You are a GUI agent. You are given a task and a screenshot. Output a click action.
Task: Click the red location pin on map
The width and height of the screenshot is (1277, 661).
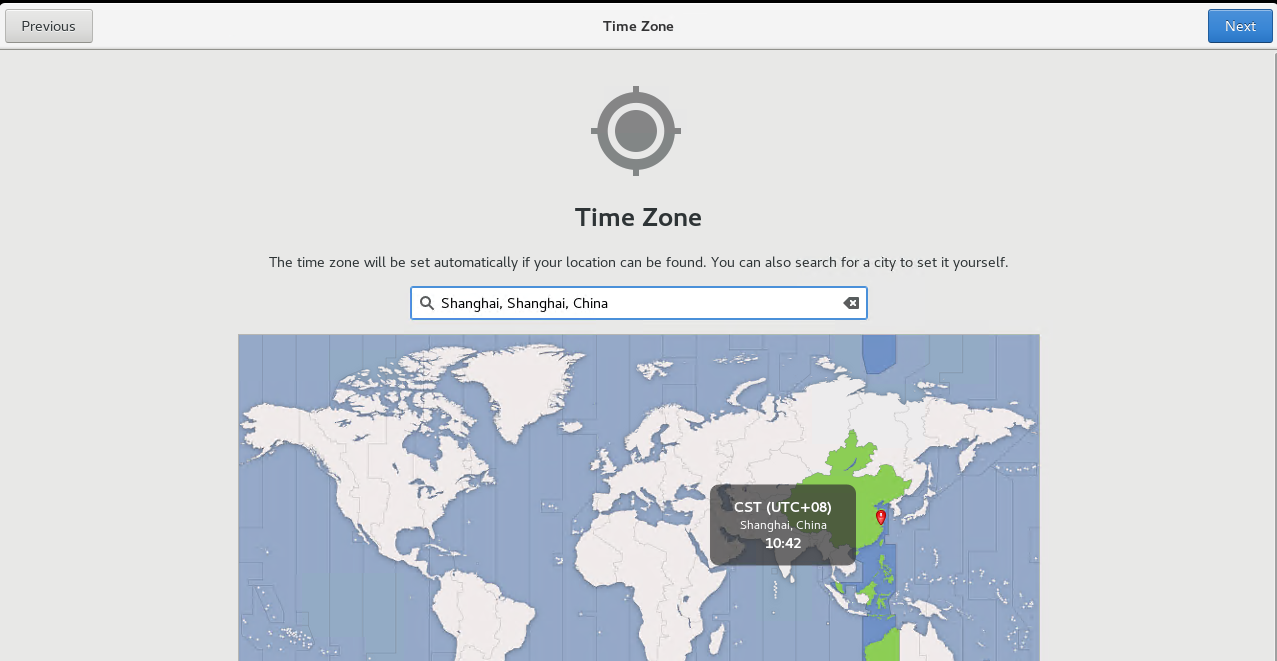pos(881,517)
